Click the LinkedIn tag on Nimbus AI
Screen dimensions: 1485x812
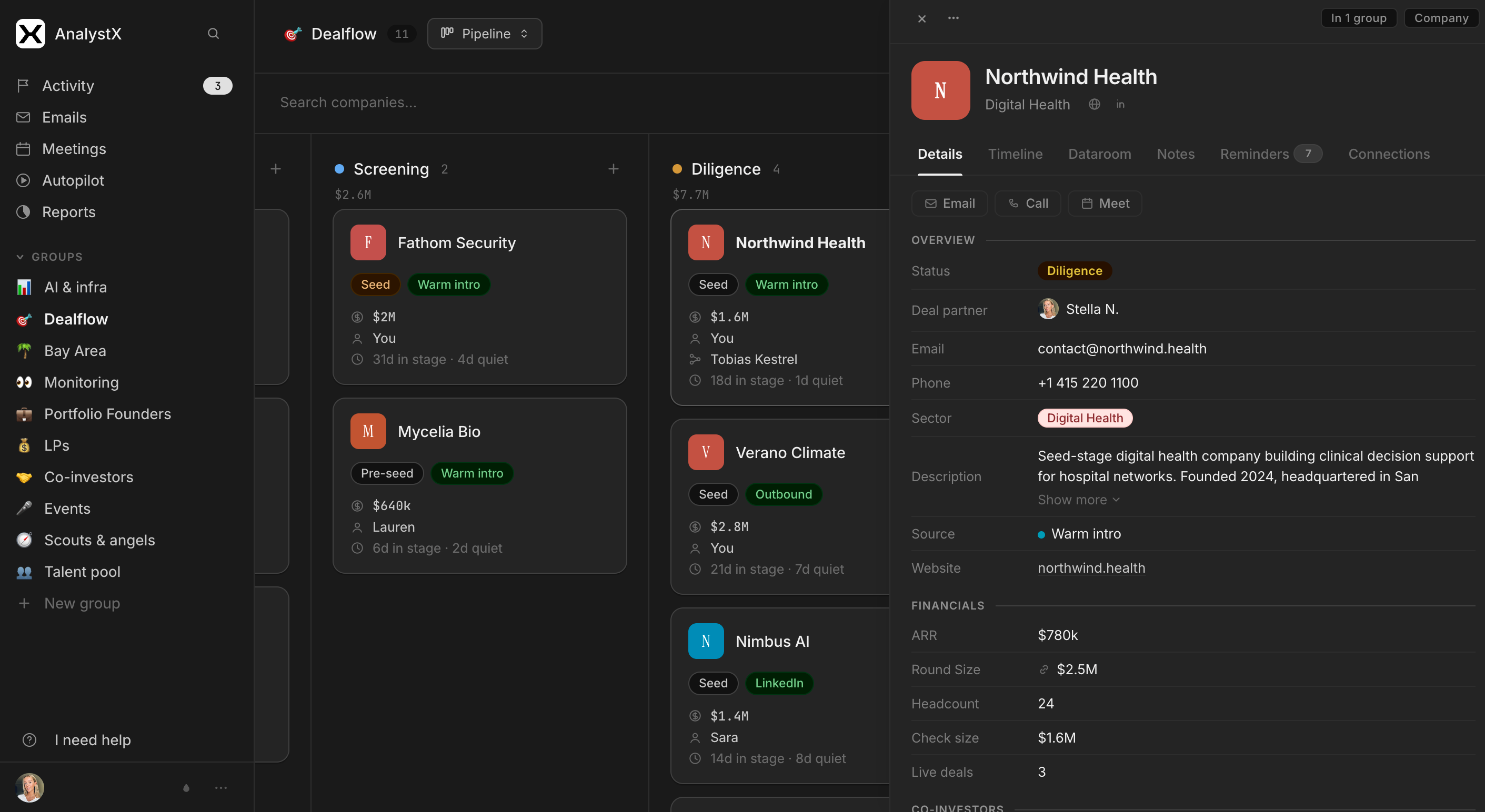779,683
